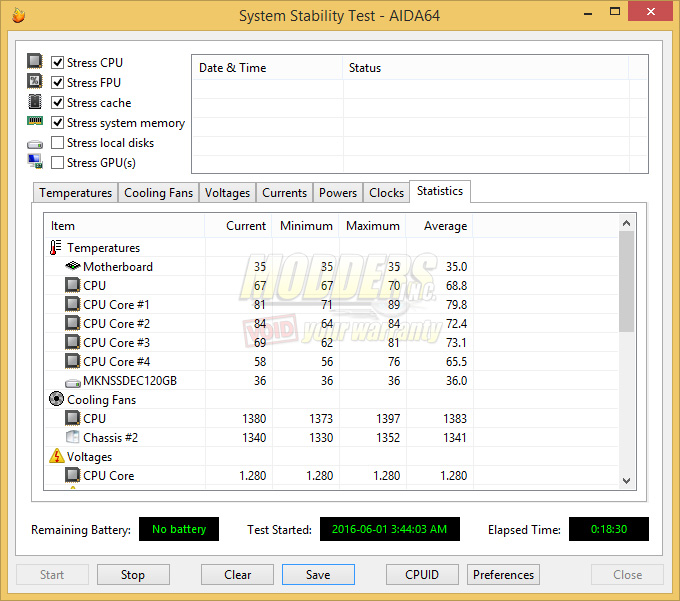This screenshot has width=680, height=601.
Task: Click the statistics list scroll up arrow
Action: [626, 223]
